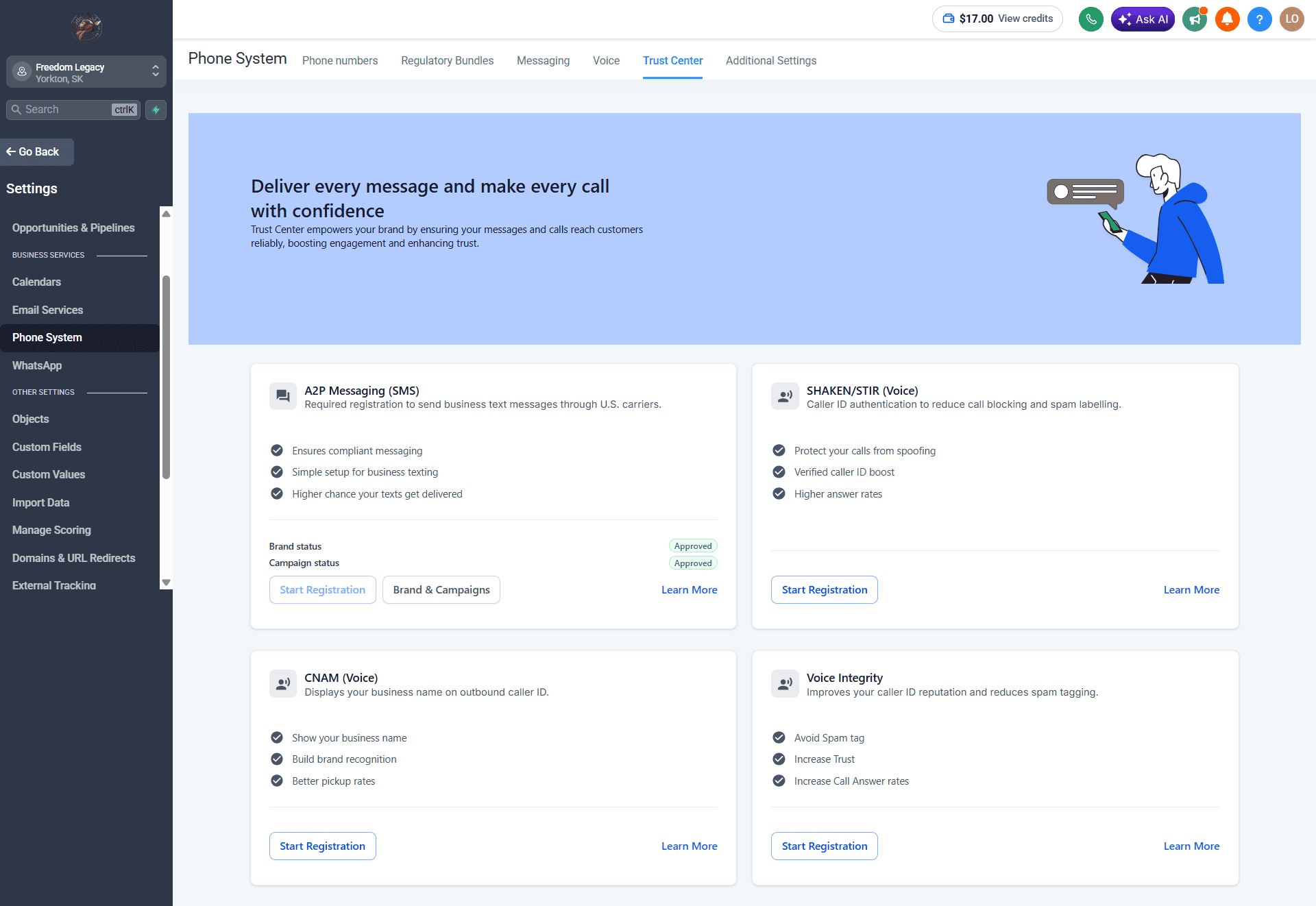Click check icon beside Avoid Spam tag
Viewport: 1316px width, 906px height.
click(779, 737)
